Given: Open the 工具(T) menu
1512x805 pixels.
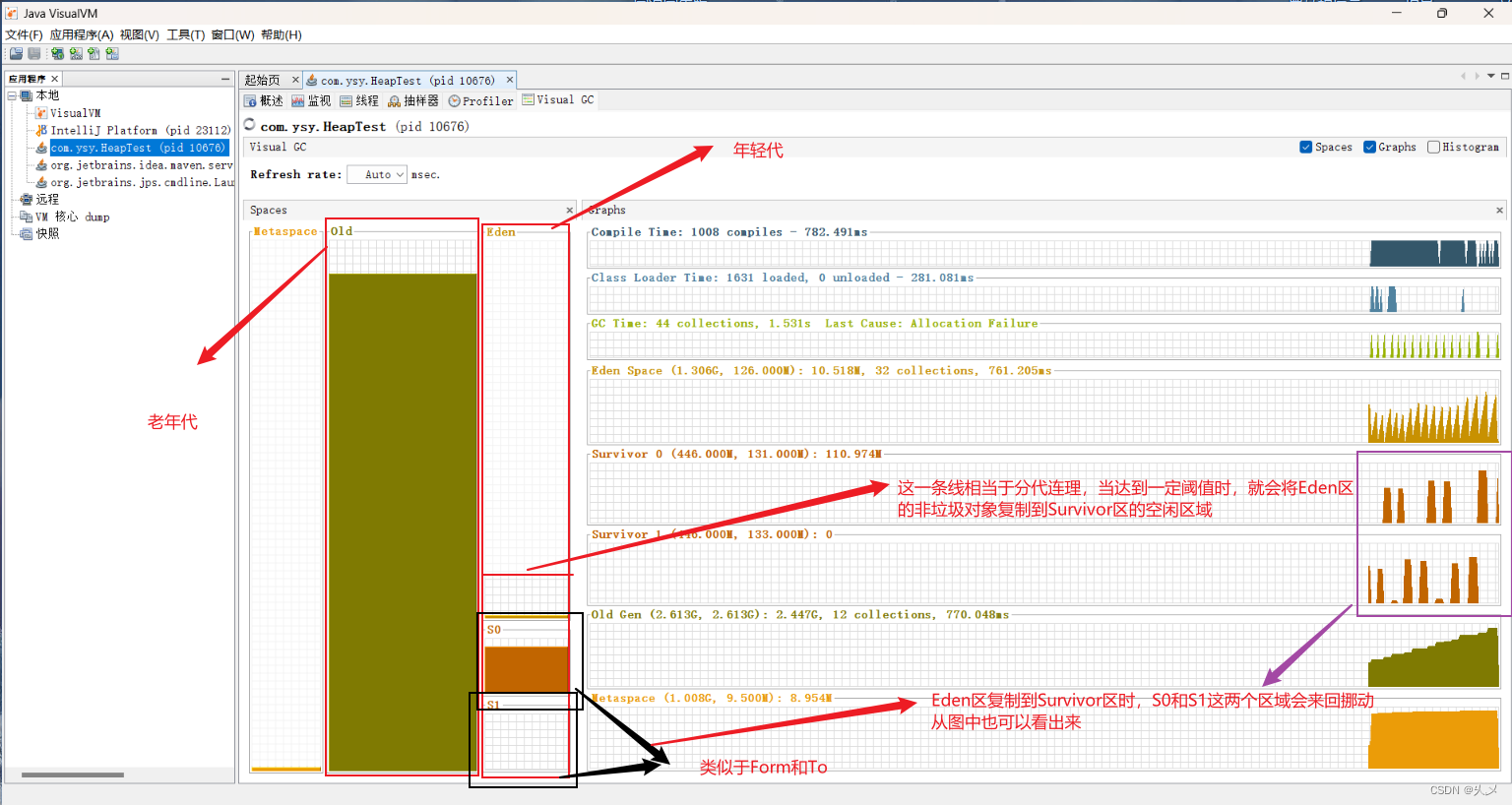Looking at the screenshot, I should pos(186,34).
